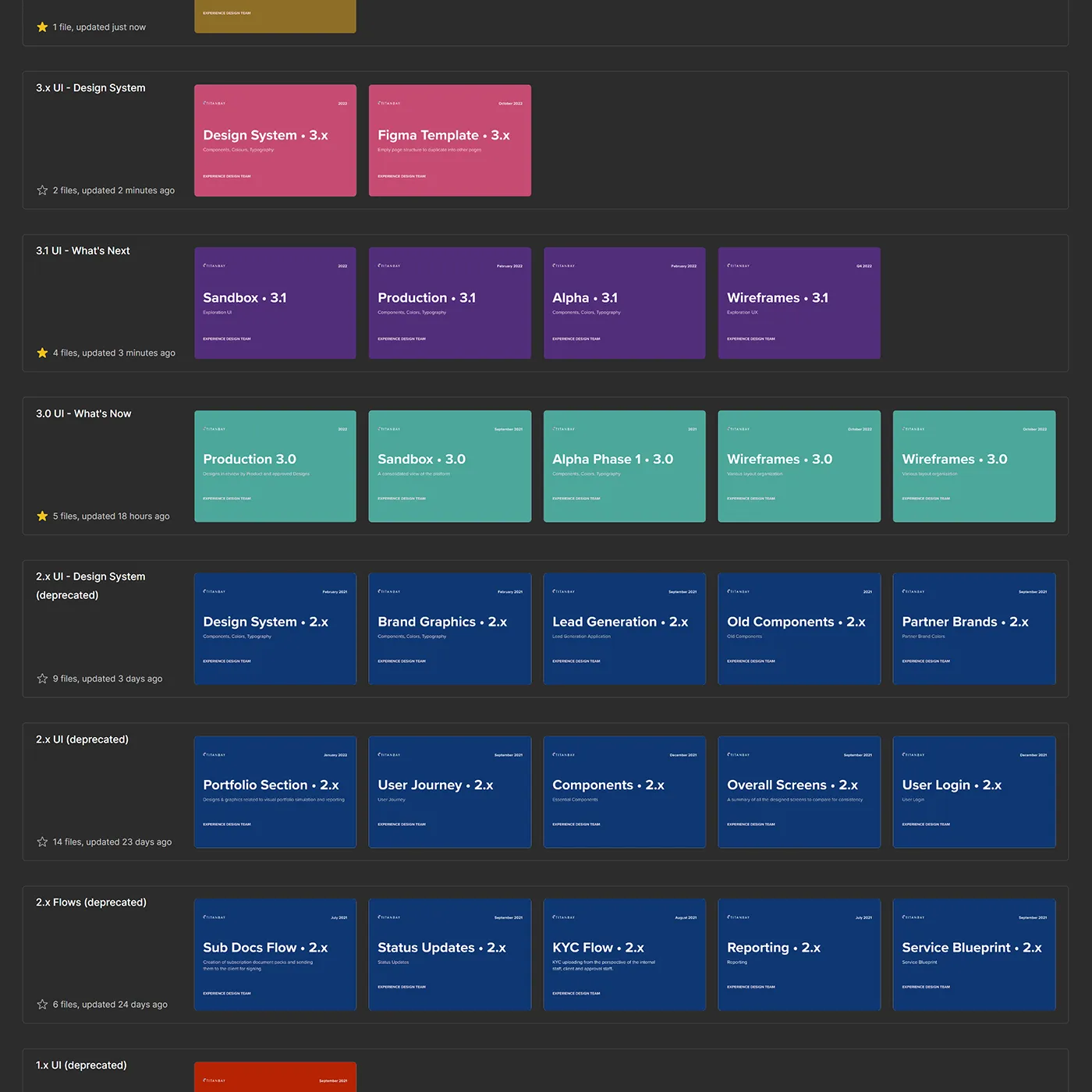Open the Production 3.1 file
Viewport: 1092px width, 1092px height.
pos(449,303)
